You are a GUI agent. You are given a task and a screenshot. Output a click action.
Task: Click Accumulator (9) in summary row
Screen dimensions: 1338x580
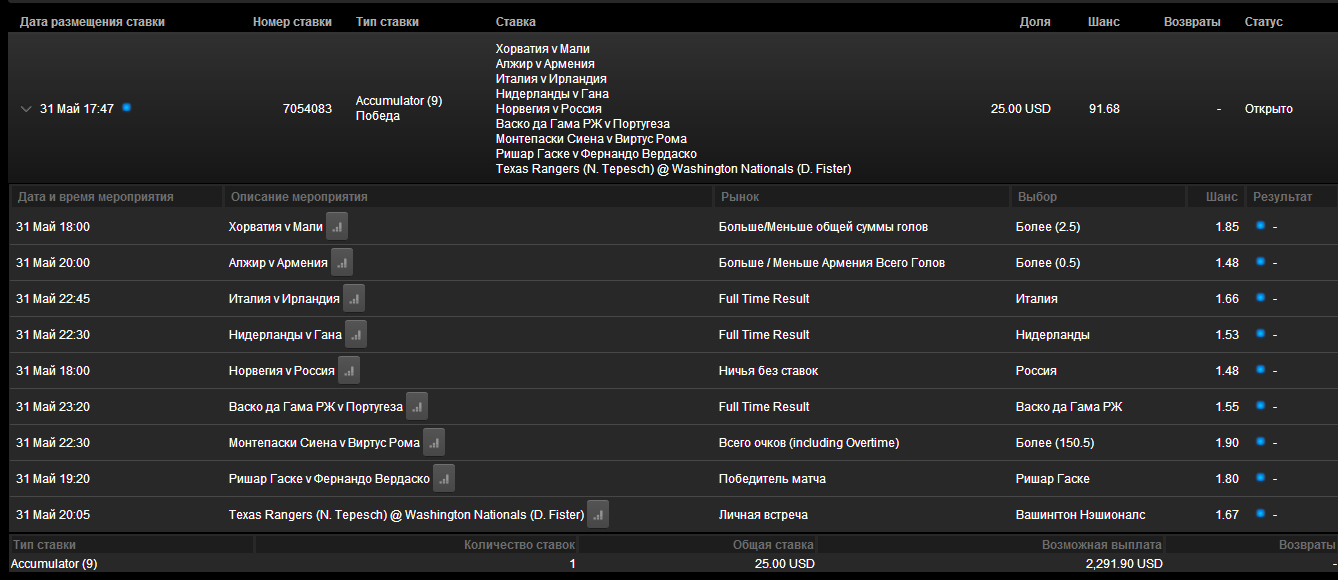tap(54, 563)
